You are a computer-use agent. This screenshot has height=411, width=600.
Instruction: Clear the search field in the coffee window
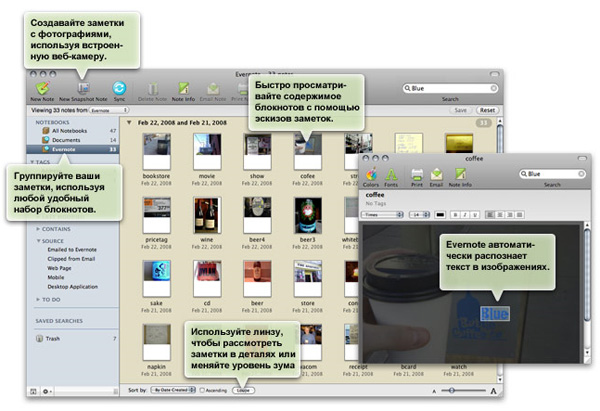(x=581, y=174)
